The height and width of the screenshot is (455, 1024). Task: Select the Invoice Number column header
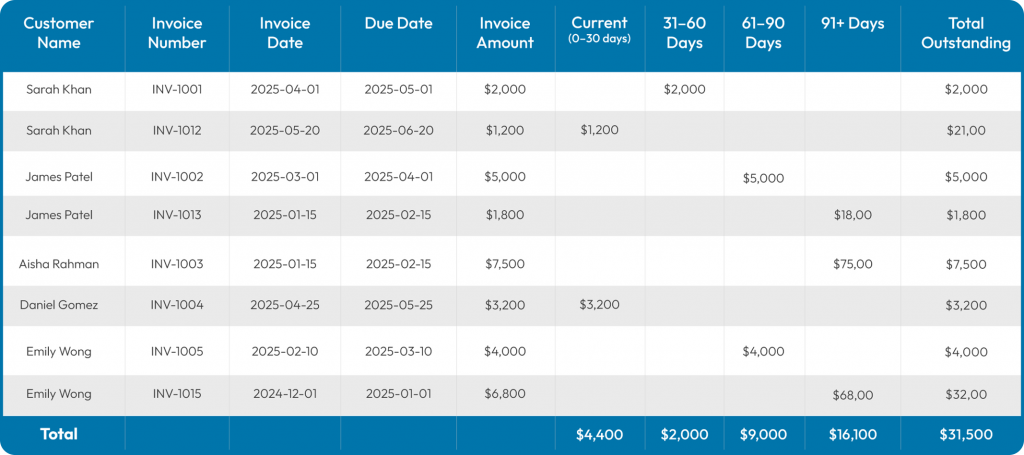pos(178,33)
